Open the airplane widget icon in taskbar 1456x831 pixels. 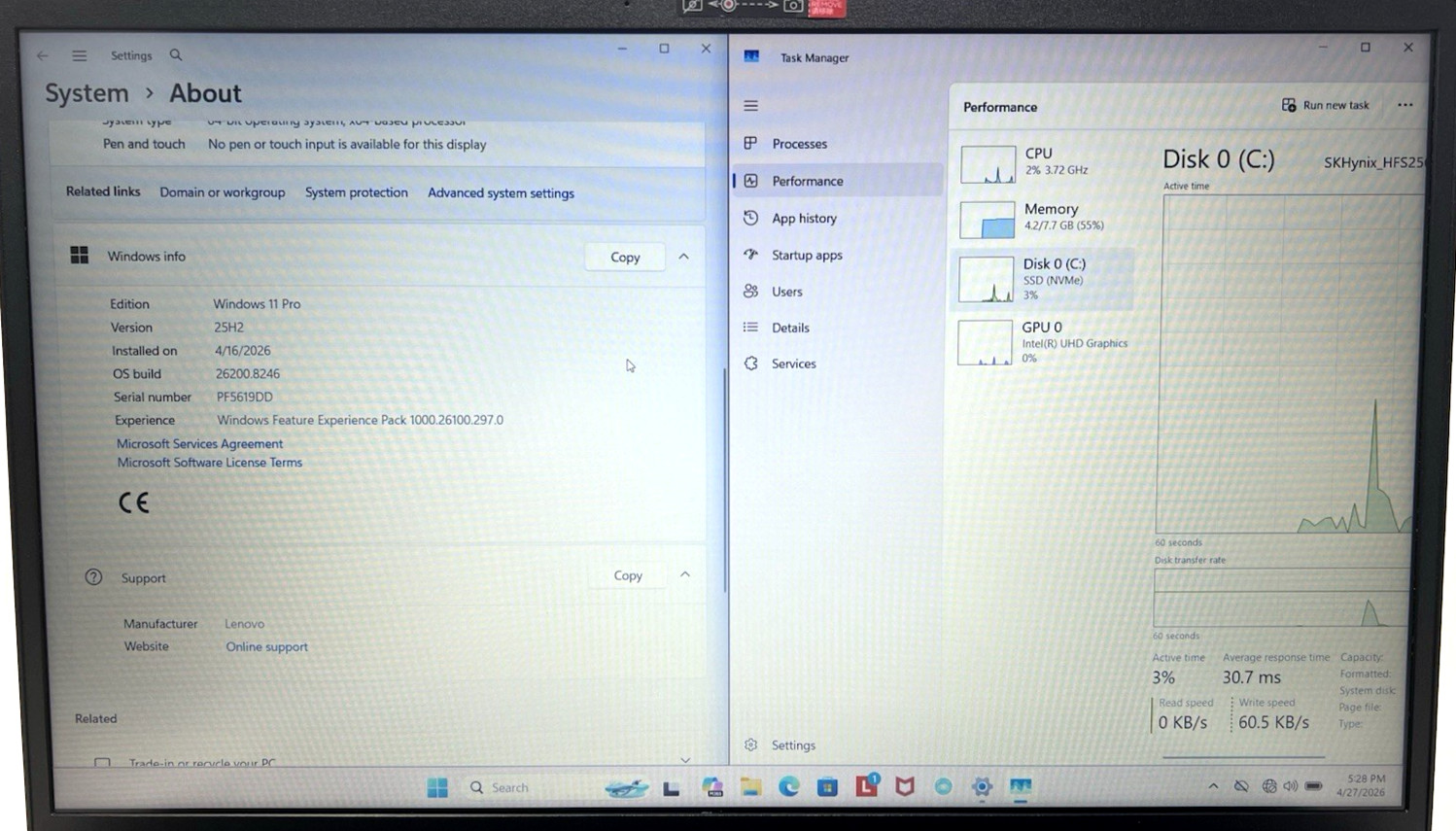coord(626,787)
